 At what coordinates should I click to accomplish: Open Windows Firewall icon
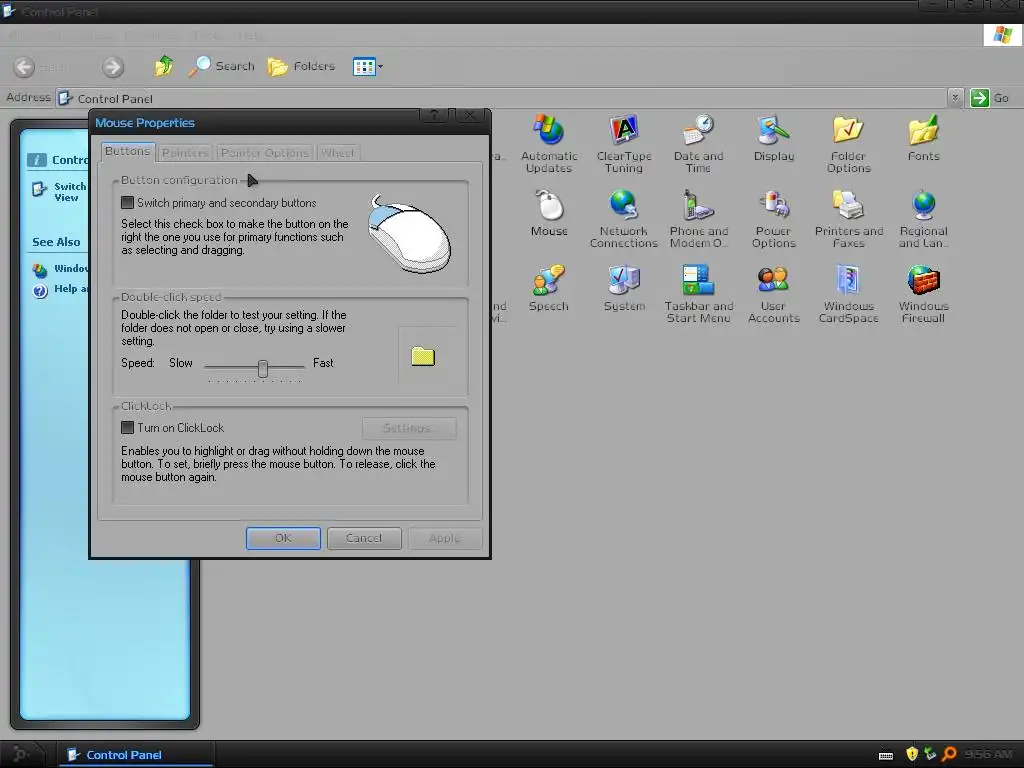click(923, 294)
